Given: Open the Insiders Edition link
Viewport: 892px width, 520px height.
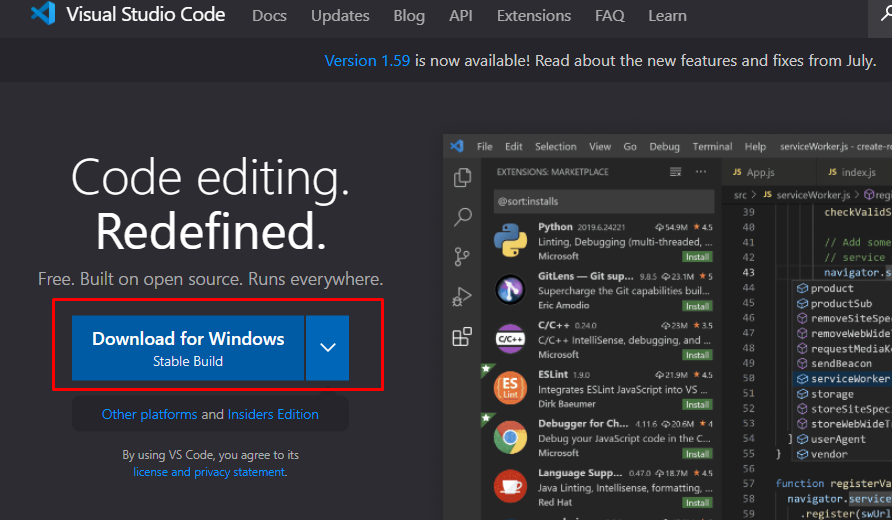Looking at the screenshot, I should click(273, 414).
